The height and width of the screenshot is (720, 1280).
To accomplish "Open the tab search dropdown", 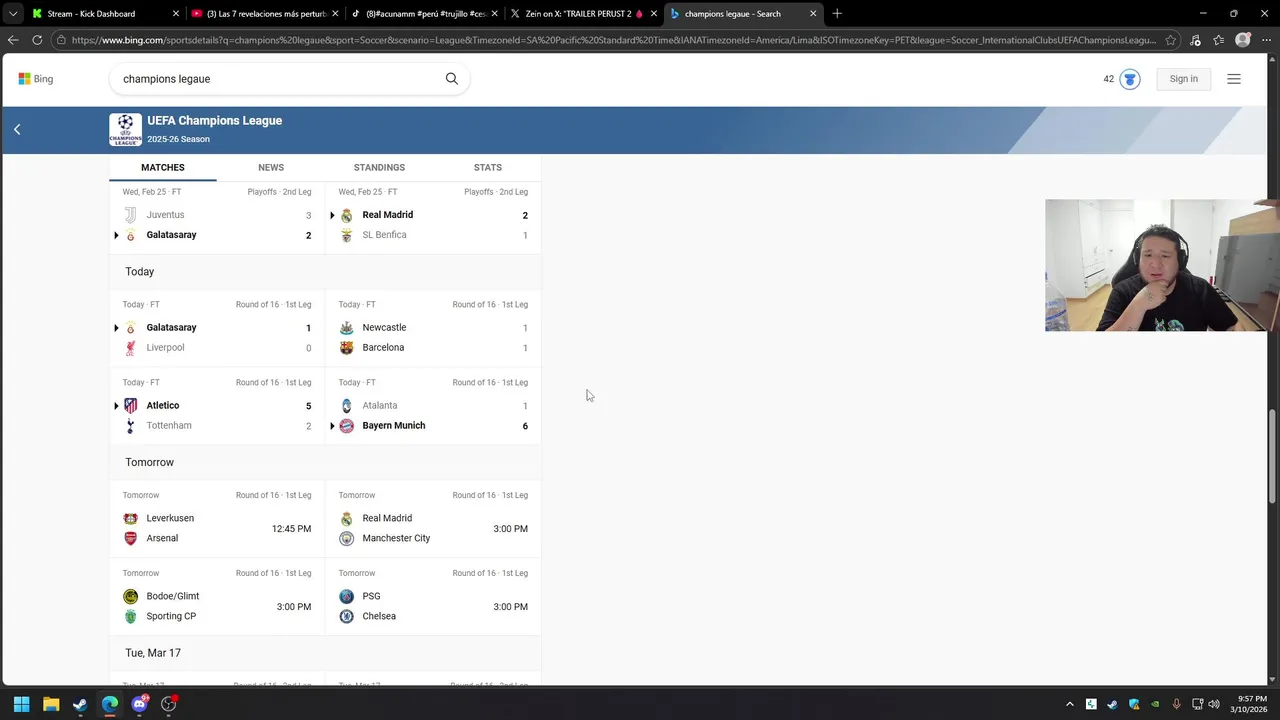I will (x=12, y=14).
